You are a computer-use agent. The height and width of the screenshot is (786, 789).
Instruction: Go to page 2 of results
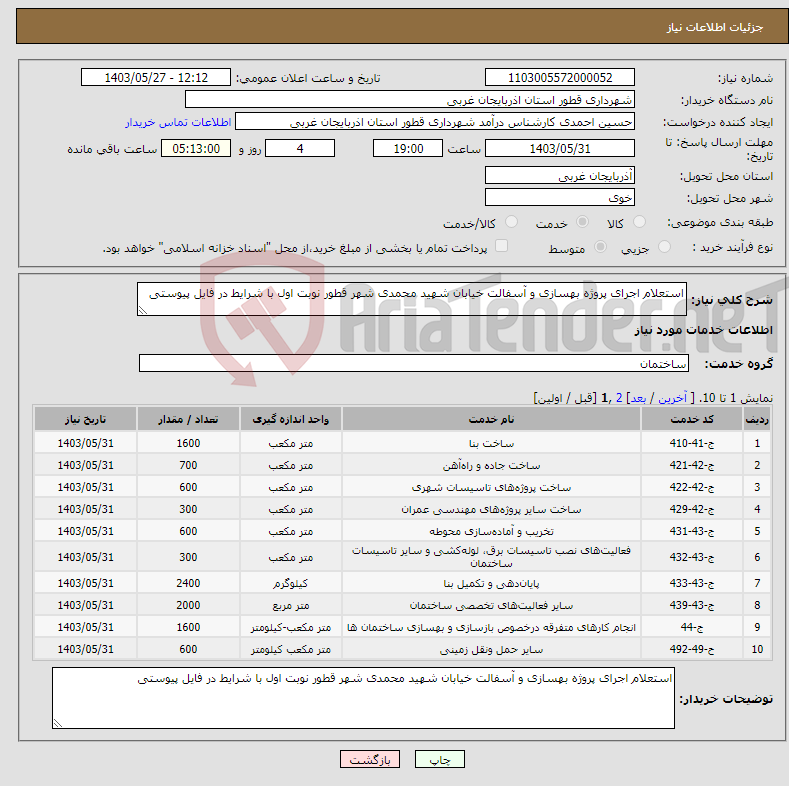[x=619, y=398]
